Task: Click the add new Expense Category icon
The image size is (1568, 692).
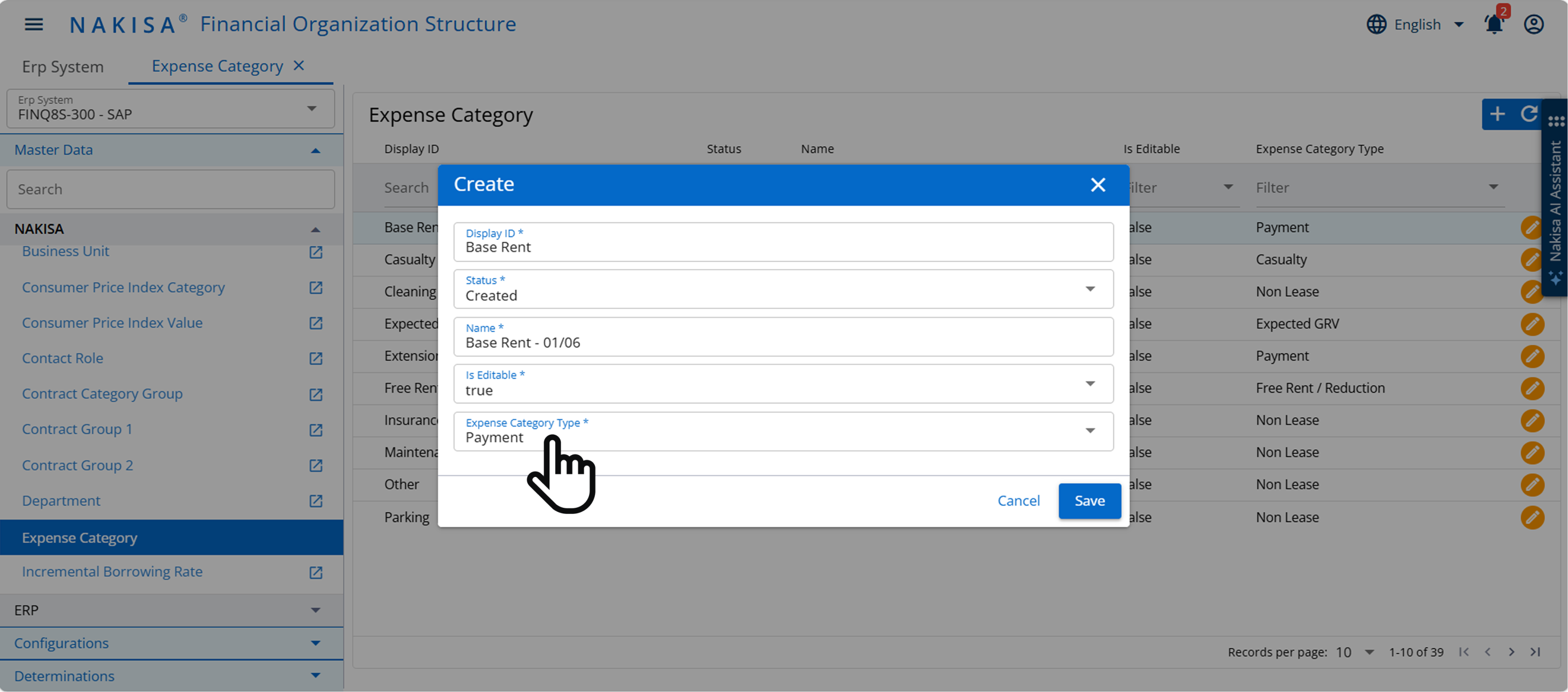Action: [1498, 114]
